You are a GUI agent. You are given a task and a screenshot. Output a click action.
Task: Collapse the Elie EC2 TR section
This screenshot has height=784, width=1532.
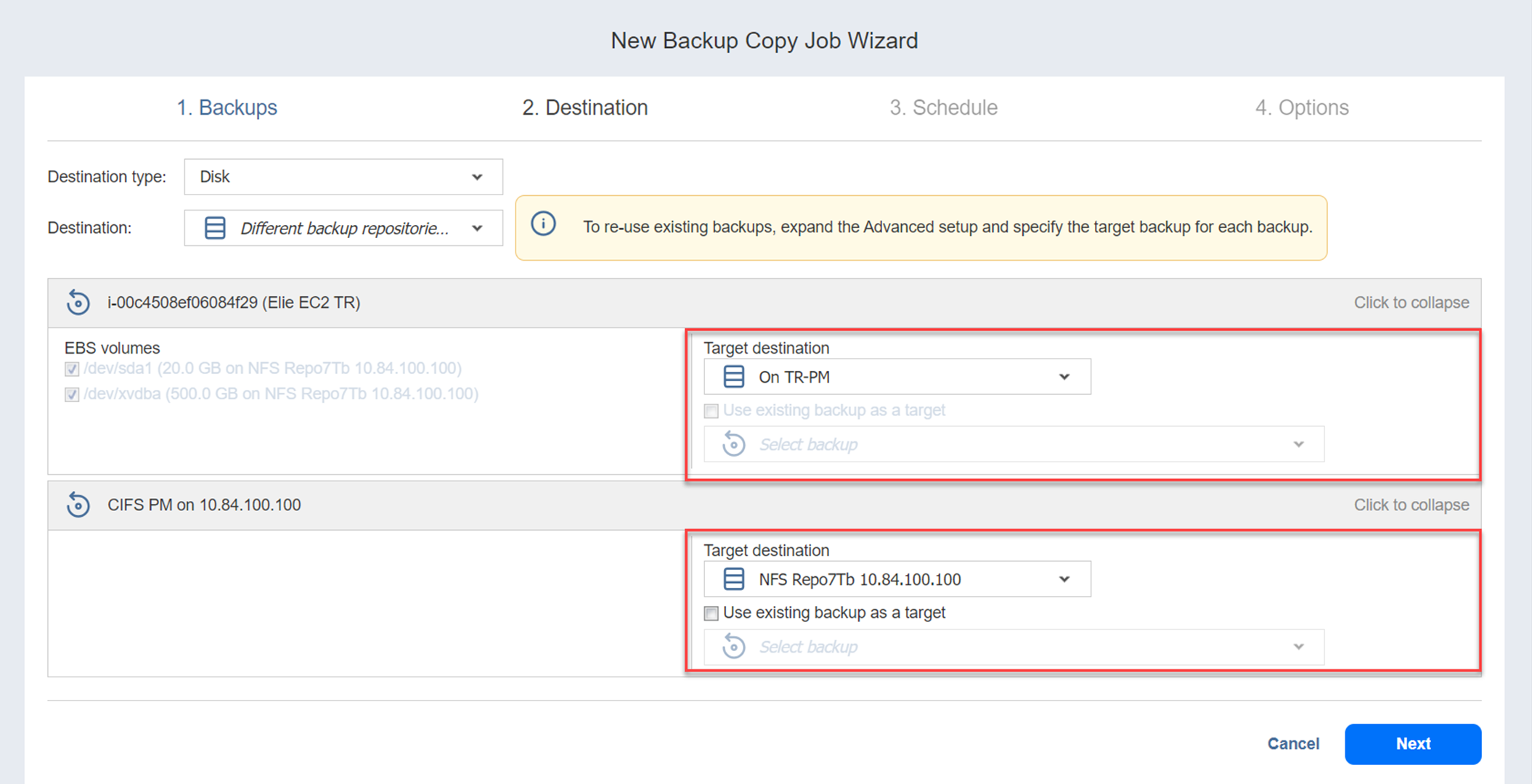pos(1411,302)
